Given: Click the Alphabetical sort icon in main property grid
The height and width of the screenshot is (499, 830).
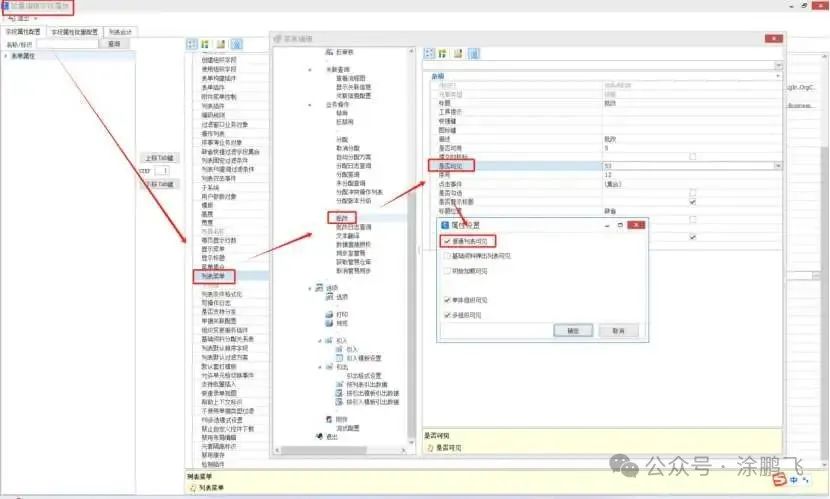Looking at the screenshot, I should pos(205,44).
